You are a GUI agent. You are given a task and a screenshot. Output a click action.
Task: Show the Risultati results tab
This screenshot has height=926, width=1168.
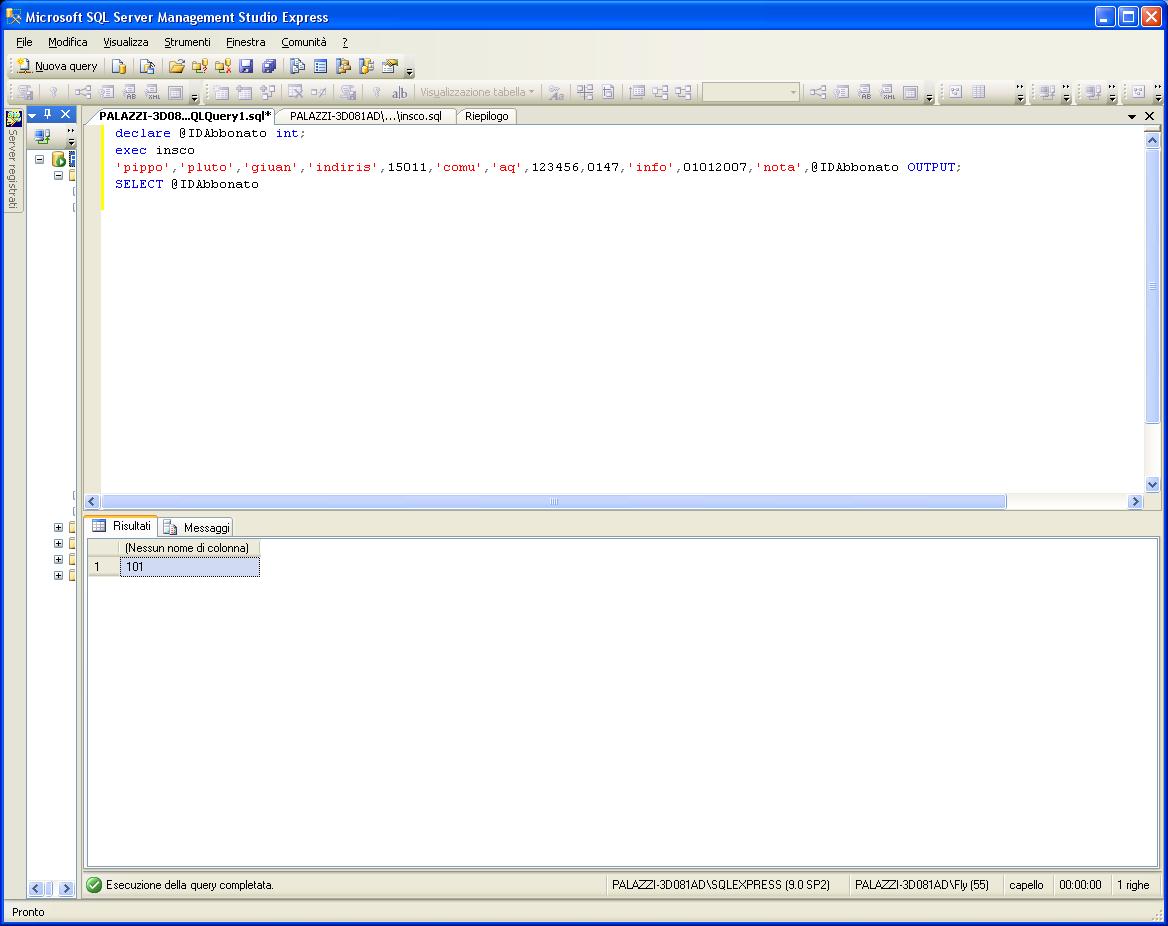[x=121, y=526]
